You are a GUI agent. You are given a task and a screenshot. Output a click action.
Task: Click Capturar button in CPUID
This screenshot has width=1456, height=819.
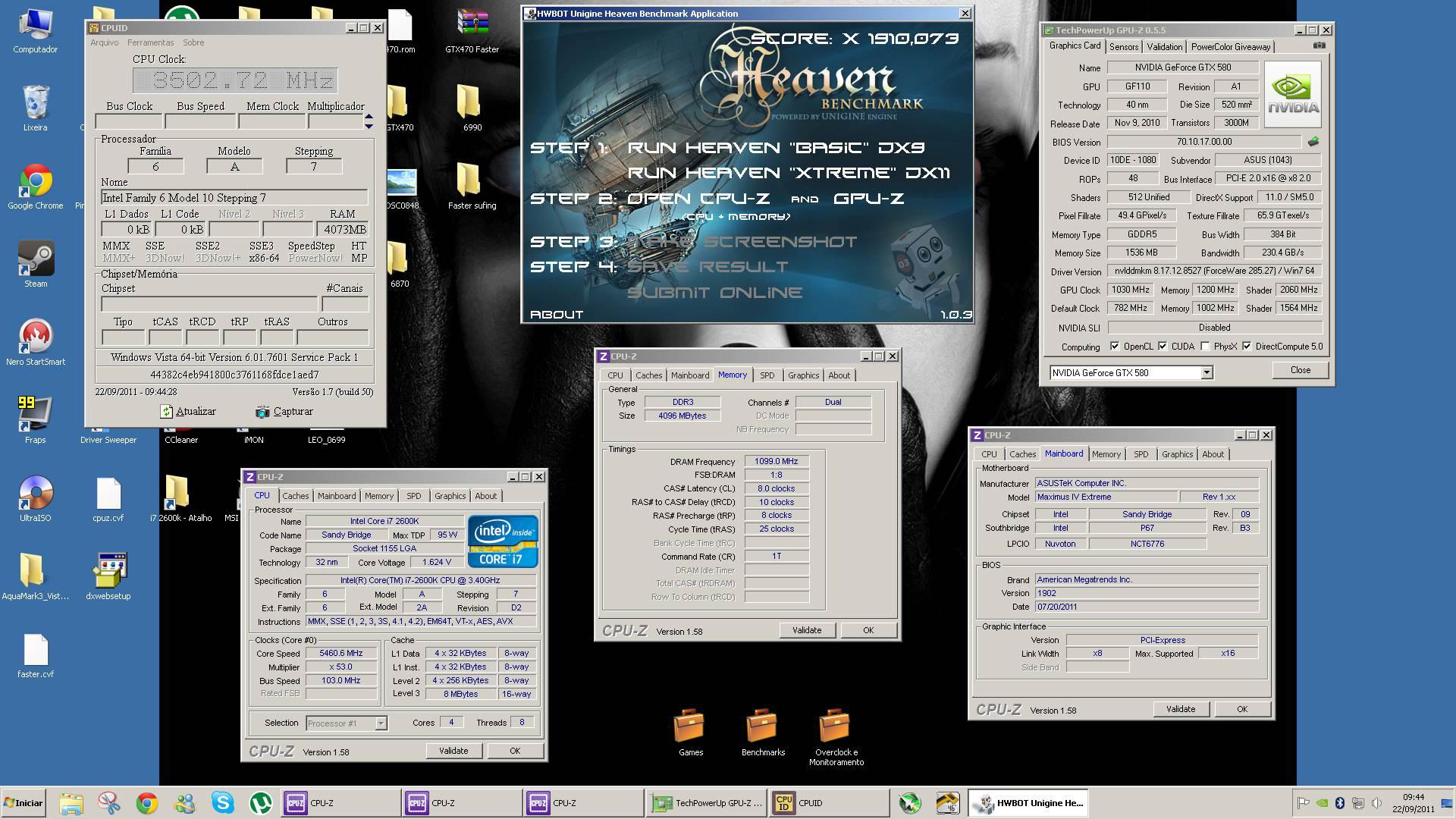pyautogui.click(x=284, y=412)
